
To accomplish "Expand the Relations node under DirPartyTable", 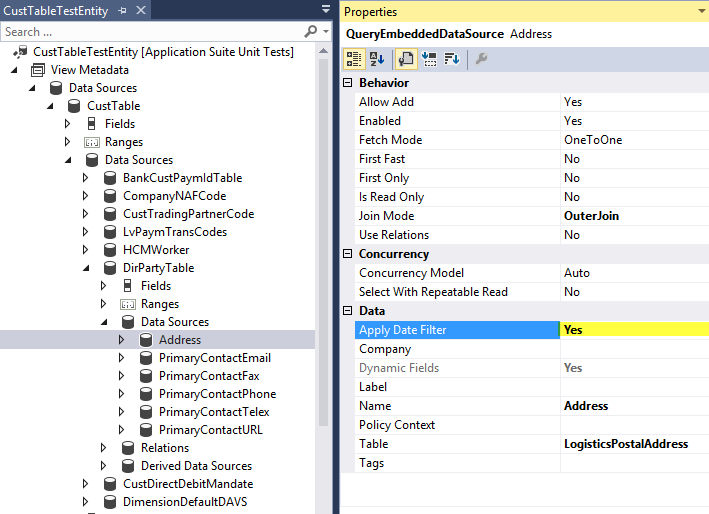I will click(104, 448).
